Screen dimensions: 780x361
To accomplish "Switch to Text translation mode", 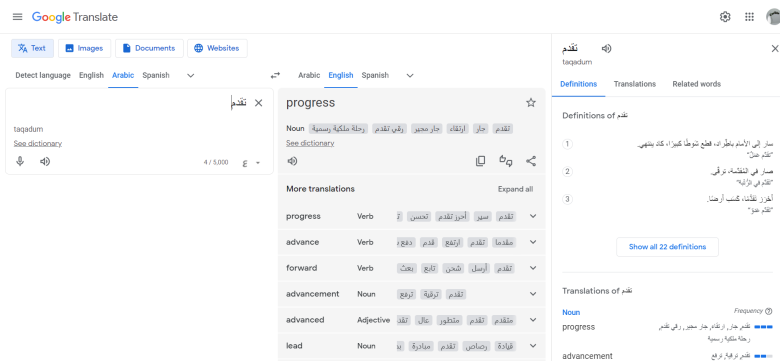I will (32, 48).
